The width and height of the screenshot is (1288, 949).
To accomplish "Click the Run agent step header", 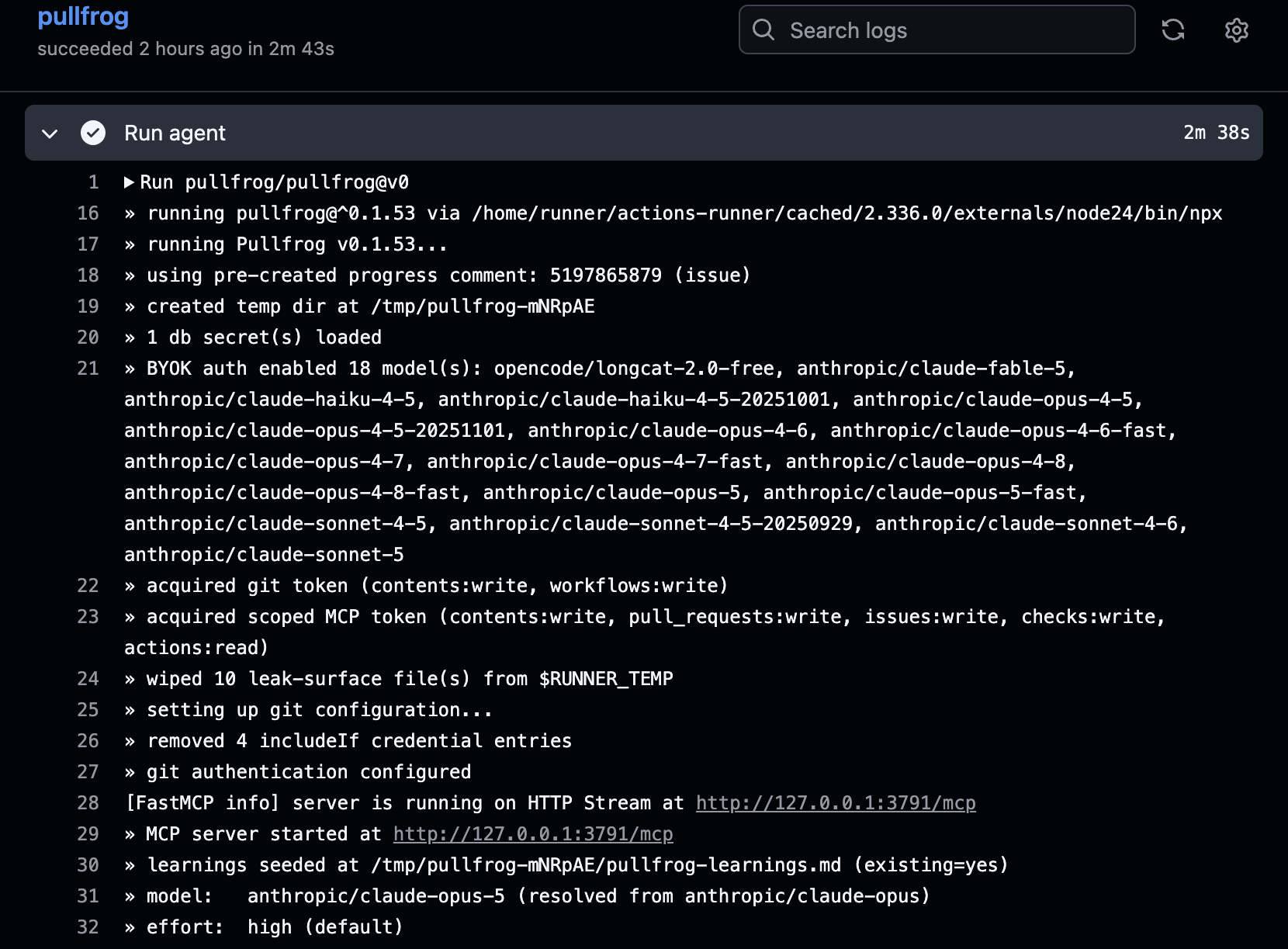I will point(644,133).
